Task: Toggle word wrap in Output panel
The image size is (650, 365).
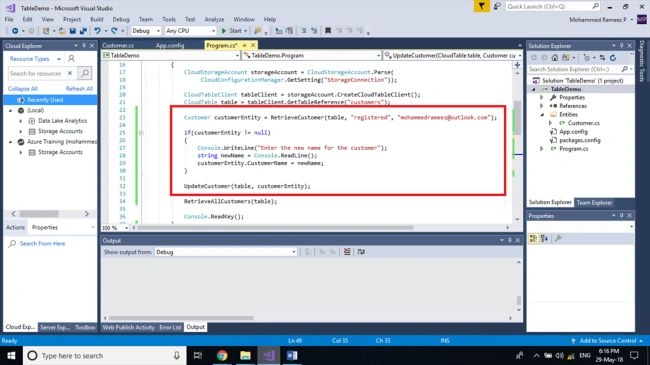Action: pyautogui.click(x=361, y=252)
